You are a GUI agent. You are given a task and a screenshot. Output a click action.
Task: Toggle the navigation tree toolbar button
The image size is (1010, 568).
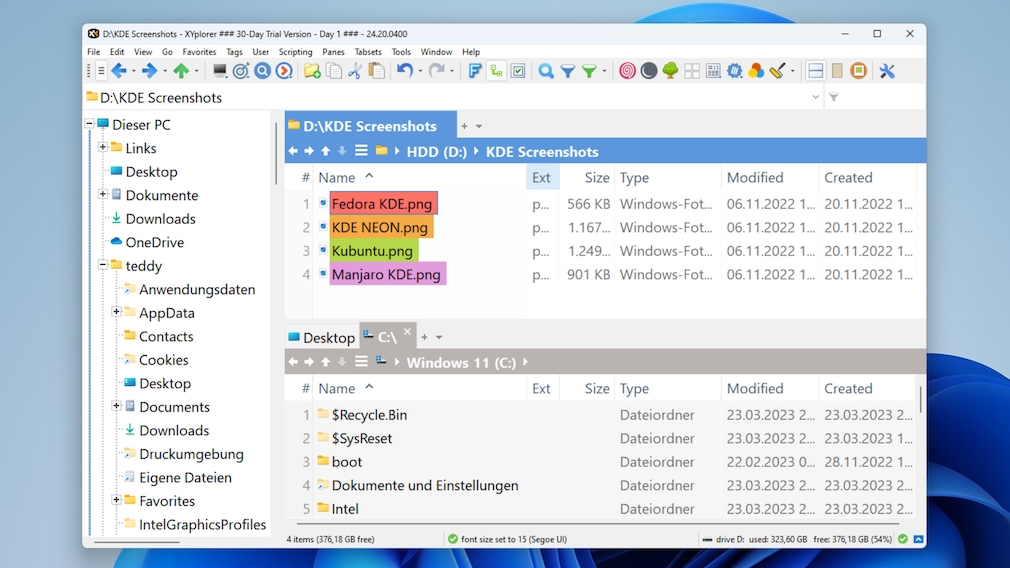click(496, 71)
